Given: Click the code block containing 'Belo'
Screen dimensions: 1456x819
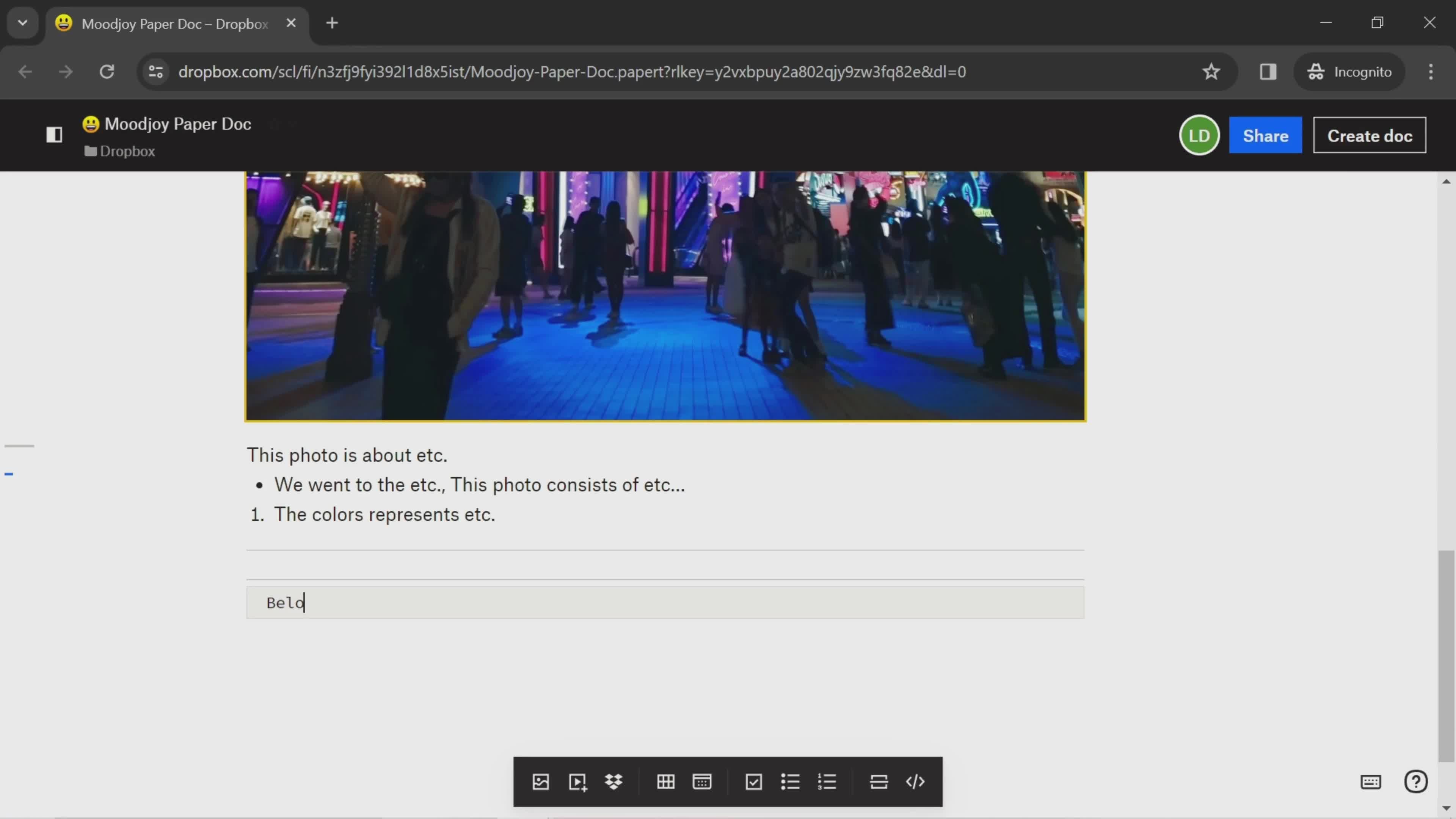Looking at the screenshot, I should point(665,602).
